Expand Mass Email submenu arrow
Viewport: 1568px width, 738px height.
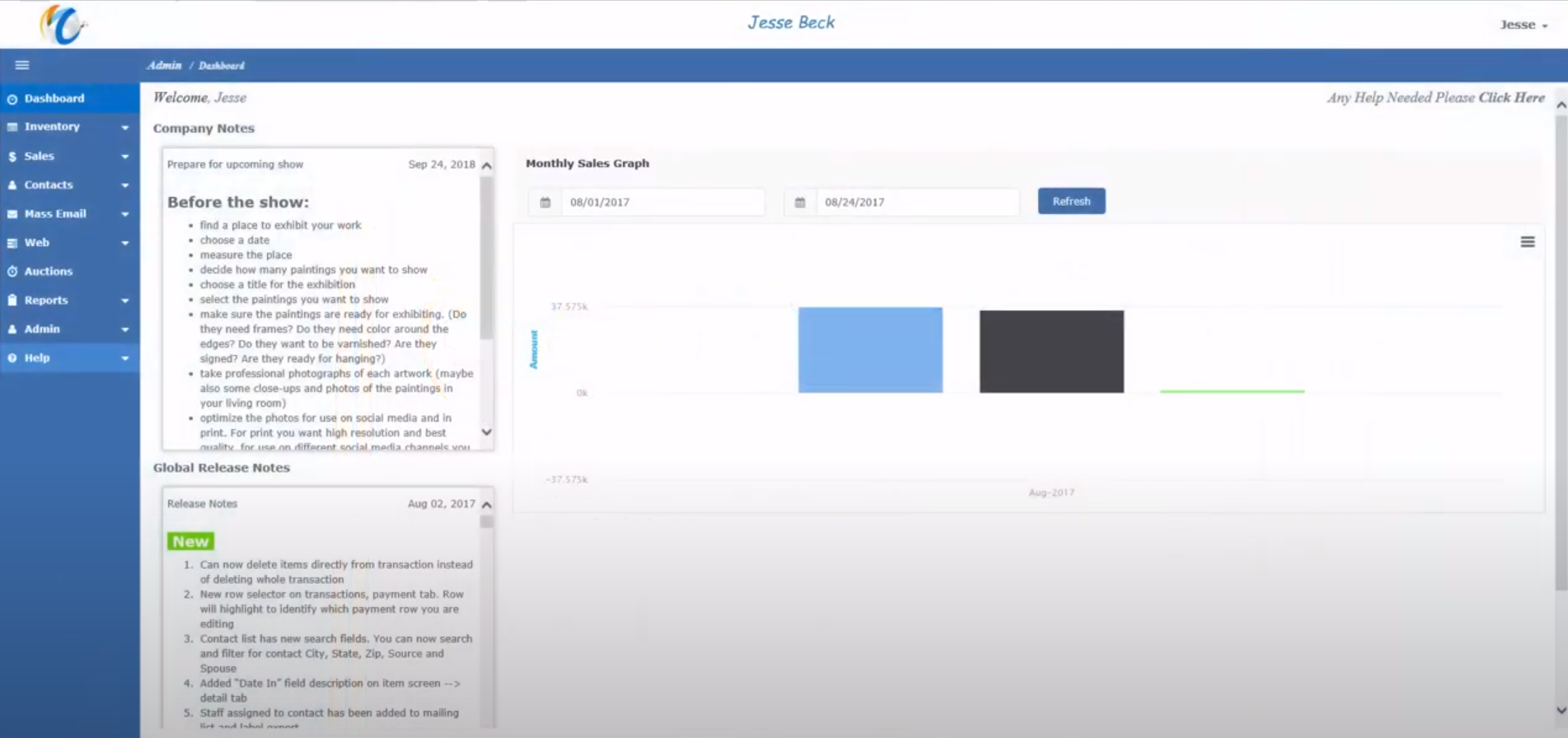125,214
